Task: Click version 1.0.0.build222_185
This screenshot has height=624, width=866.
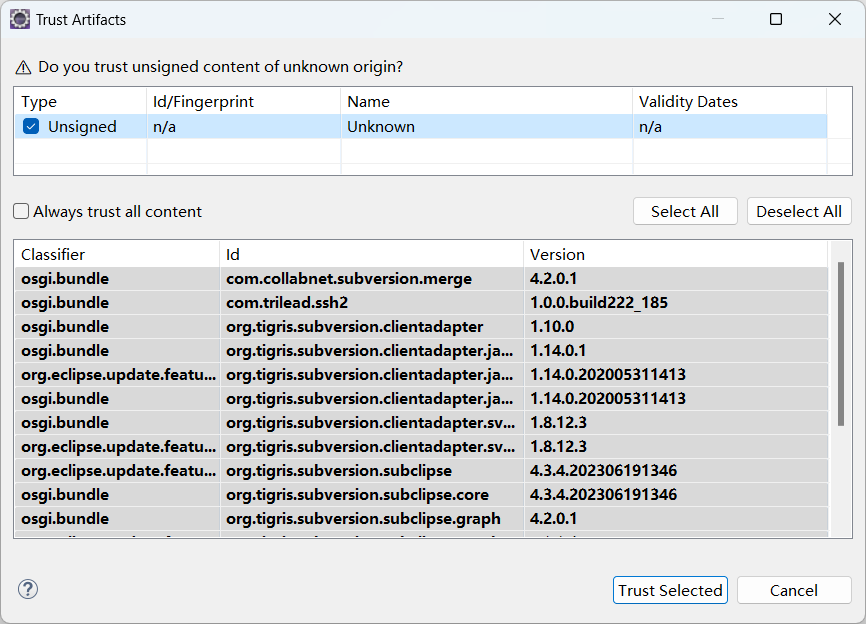Action: click(599, 303)
